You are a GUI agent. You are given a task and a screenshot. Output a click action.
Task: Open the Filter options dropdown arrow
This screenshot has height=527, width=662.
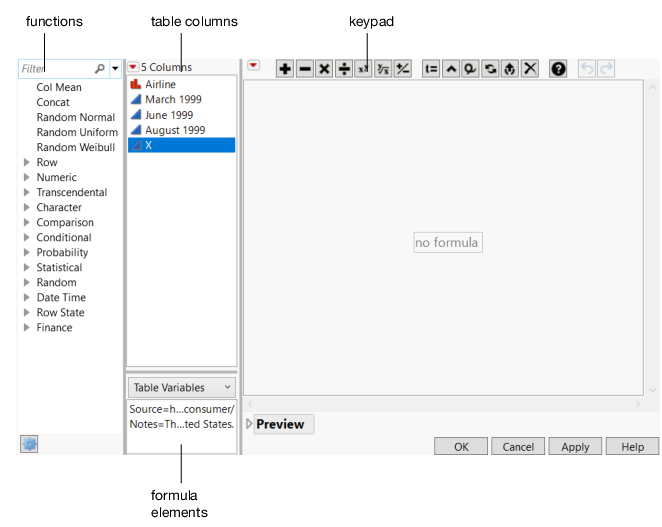coord(115,68)
